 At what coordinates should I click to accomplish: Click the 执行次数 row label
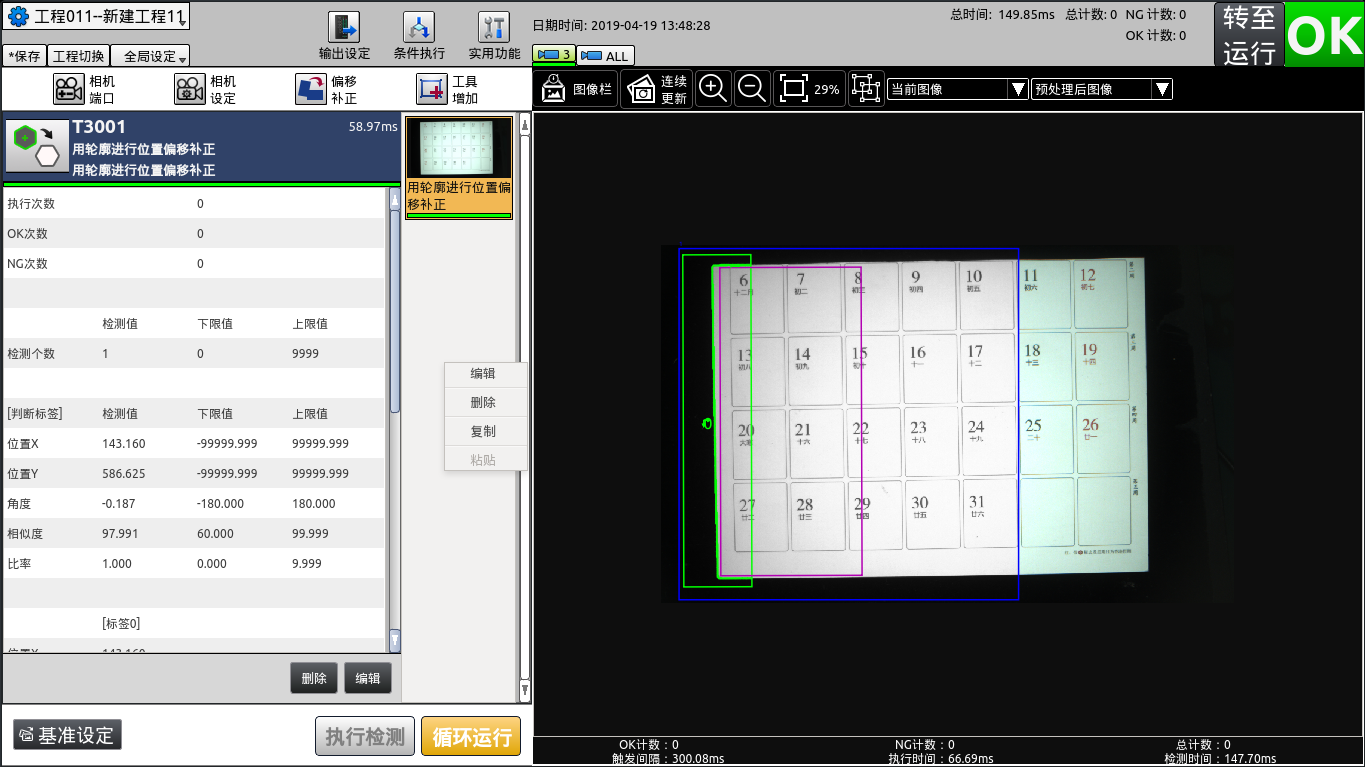(x=31, y=204)
